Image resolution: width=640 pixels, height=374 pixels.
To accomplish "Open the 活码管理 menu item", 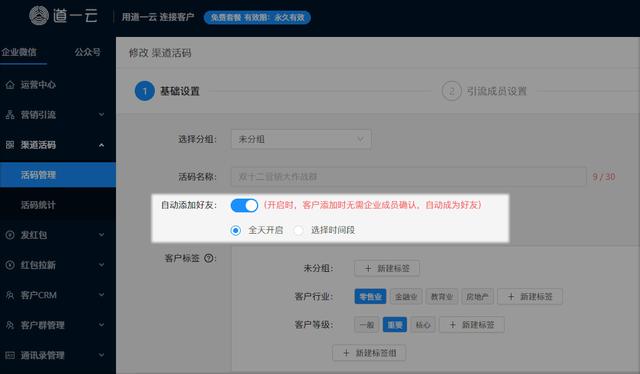I will (x=58, y=175).
